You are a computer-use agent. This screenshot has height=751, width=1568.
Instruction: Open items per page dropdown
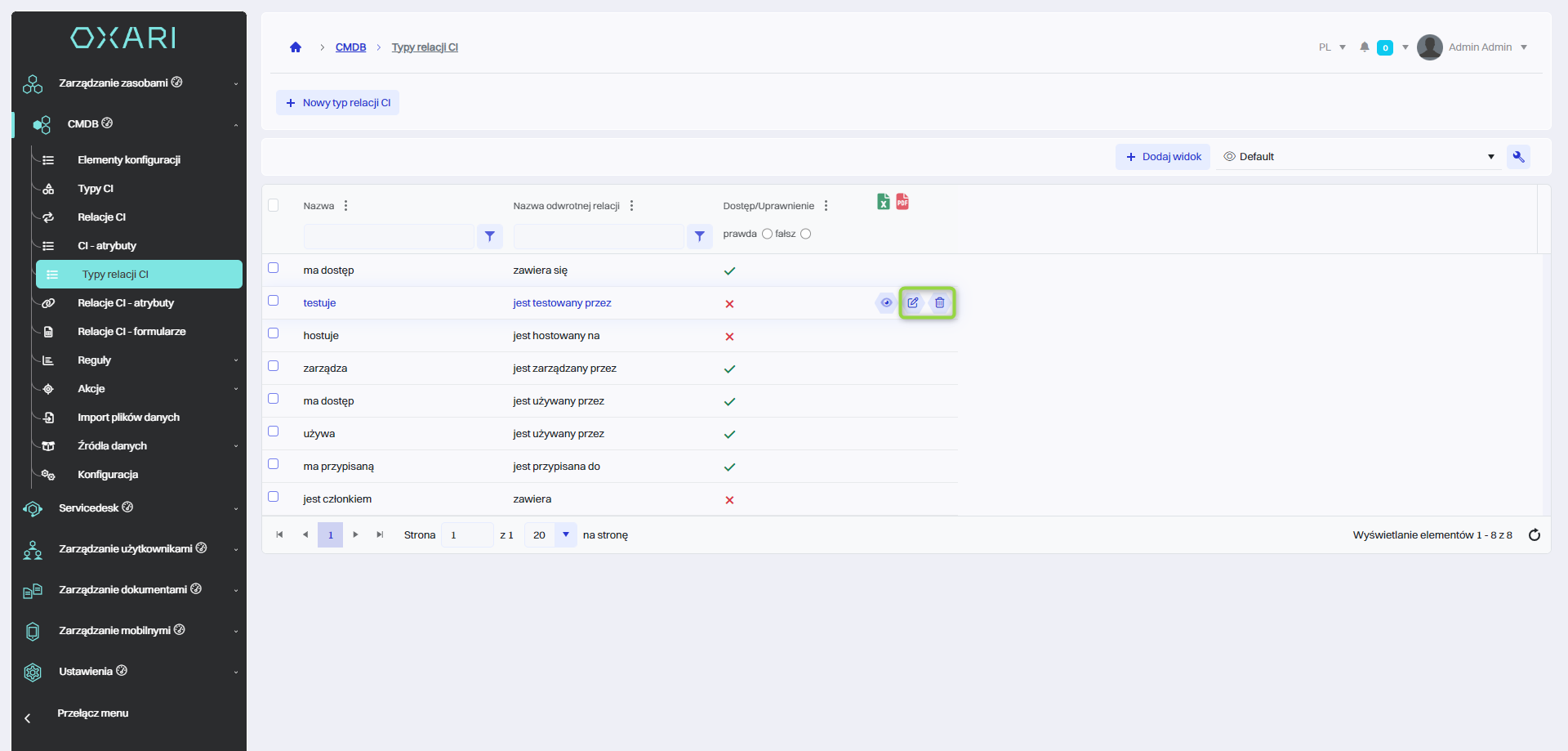565,535
